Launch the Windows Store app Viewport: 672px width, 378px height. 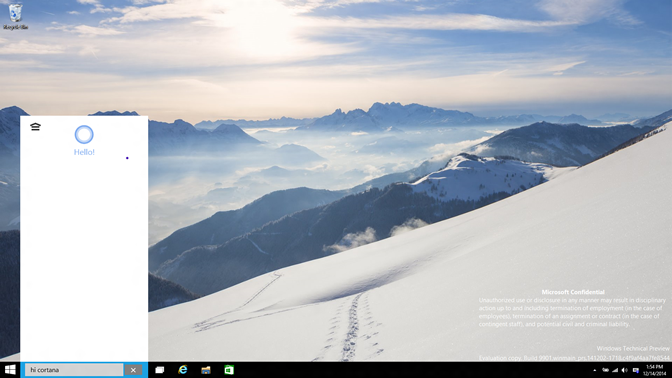(229, 370)
